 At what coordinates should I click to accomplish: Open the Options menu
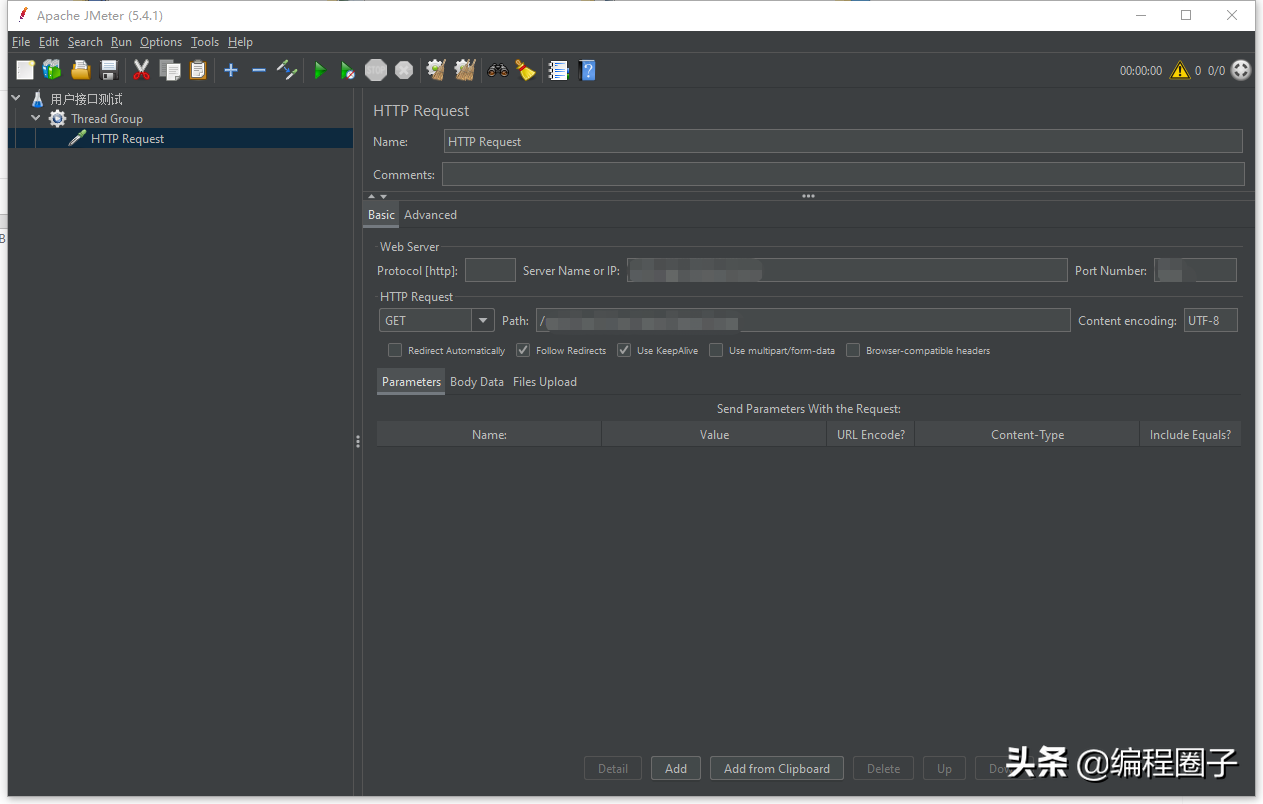161,42
